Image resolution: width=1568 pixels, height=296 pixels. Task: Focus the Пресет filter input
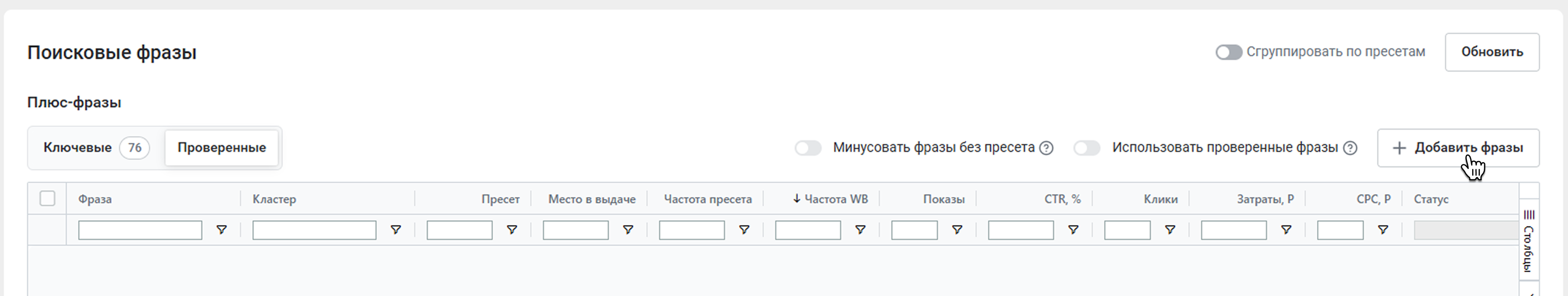[x=460, y=230]
